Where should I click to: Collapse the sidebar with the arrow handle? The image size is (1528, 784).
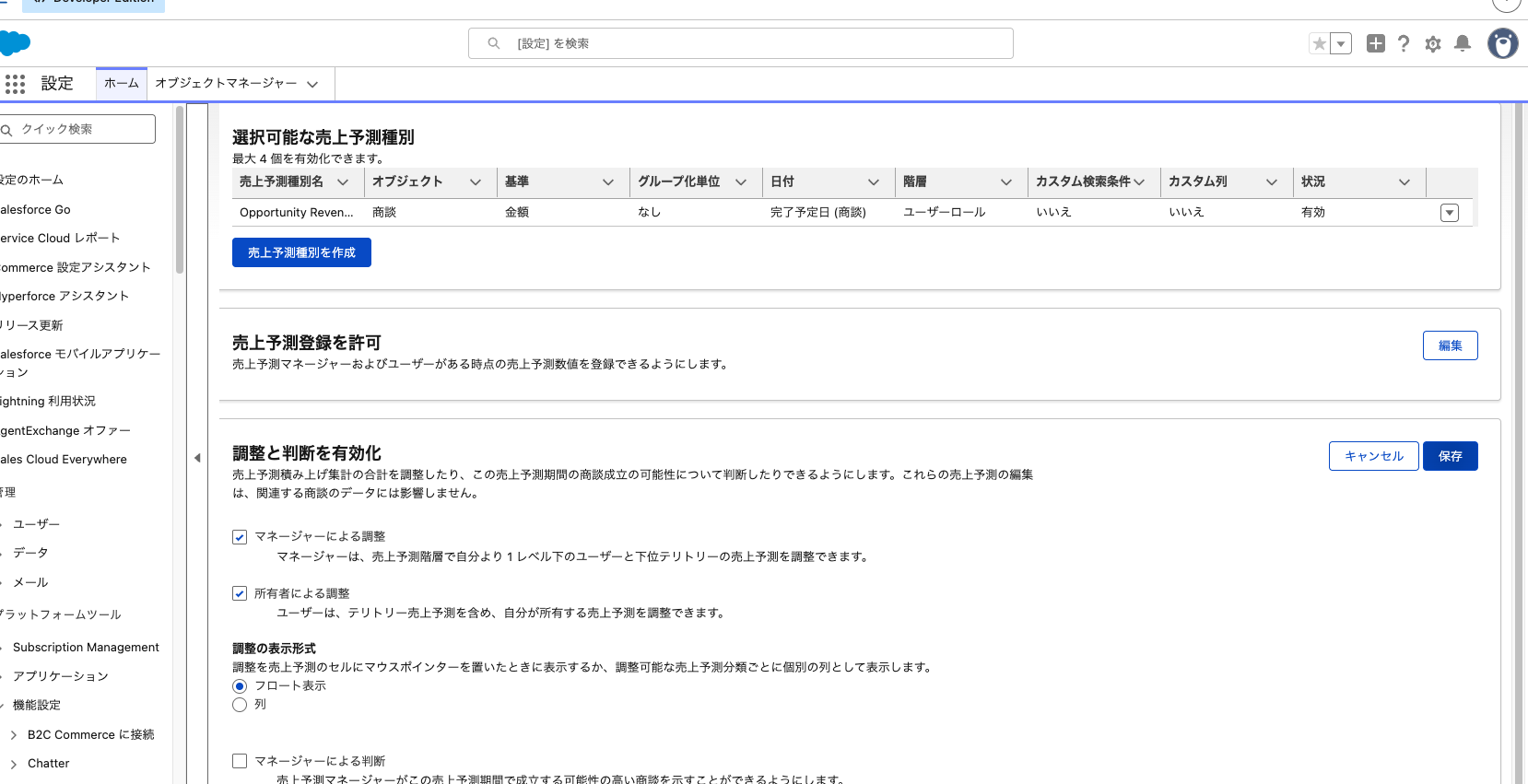coord(197,458)
